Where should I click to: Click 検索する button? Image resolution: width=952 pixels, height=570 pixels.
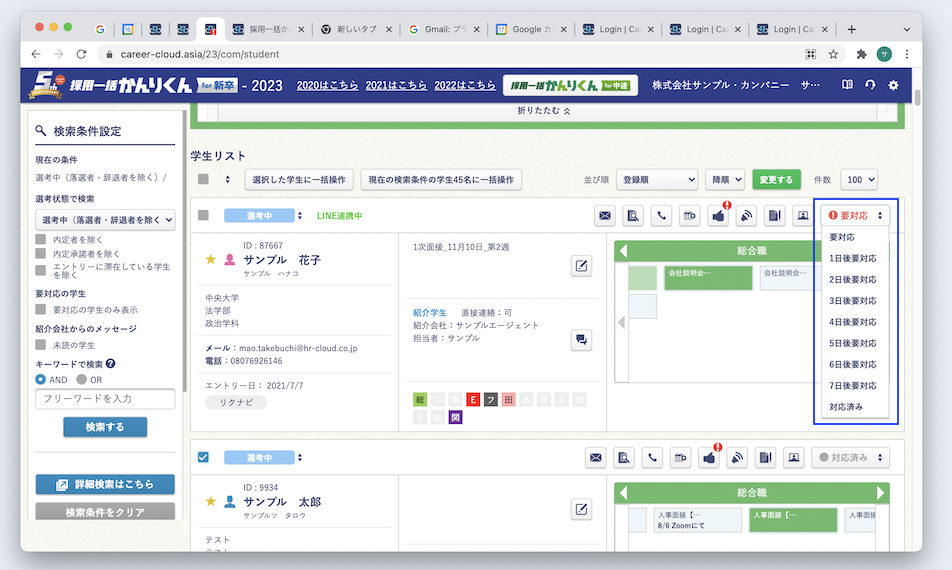105,427
